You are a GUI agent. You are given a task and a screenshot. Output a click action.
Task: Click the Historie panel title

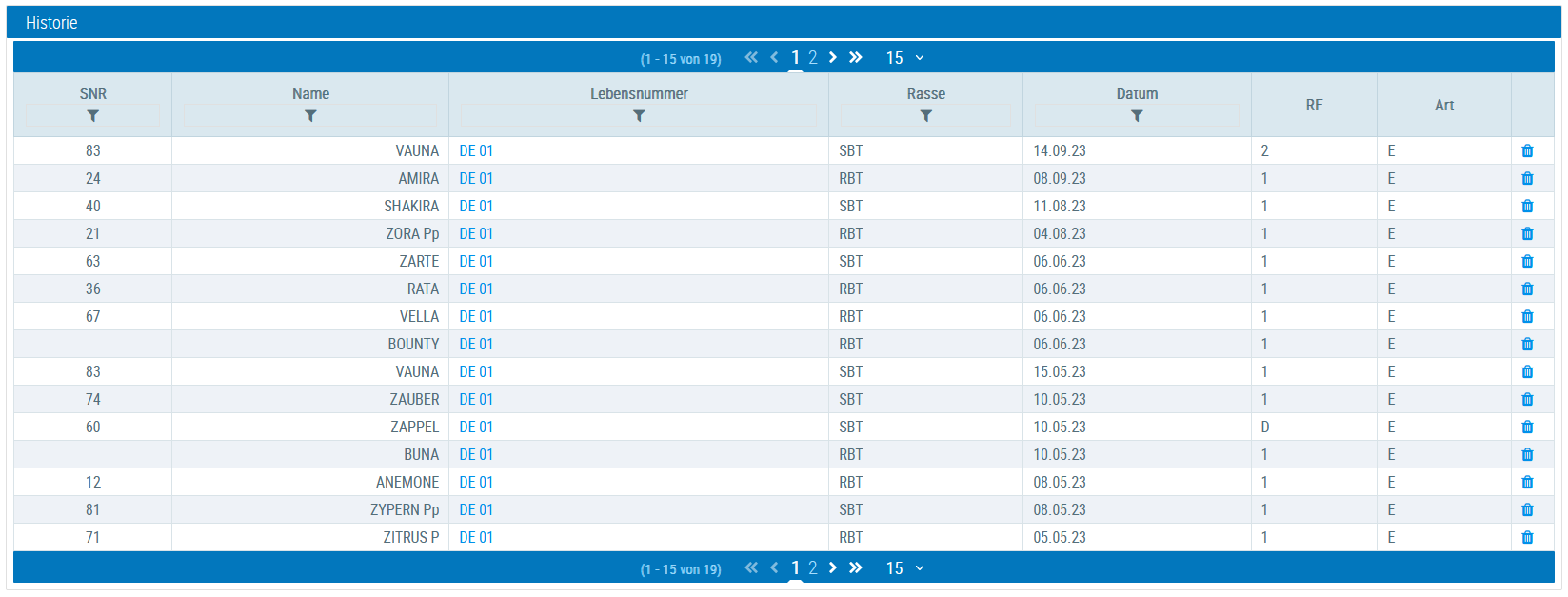pos(51,23)
